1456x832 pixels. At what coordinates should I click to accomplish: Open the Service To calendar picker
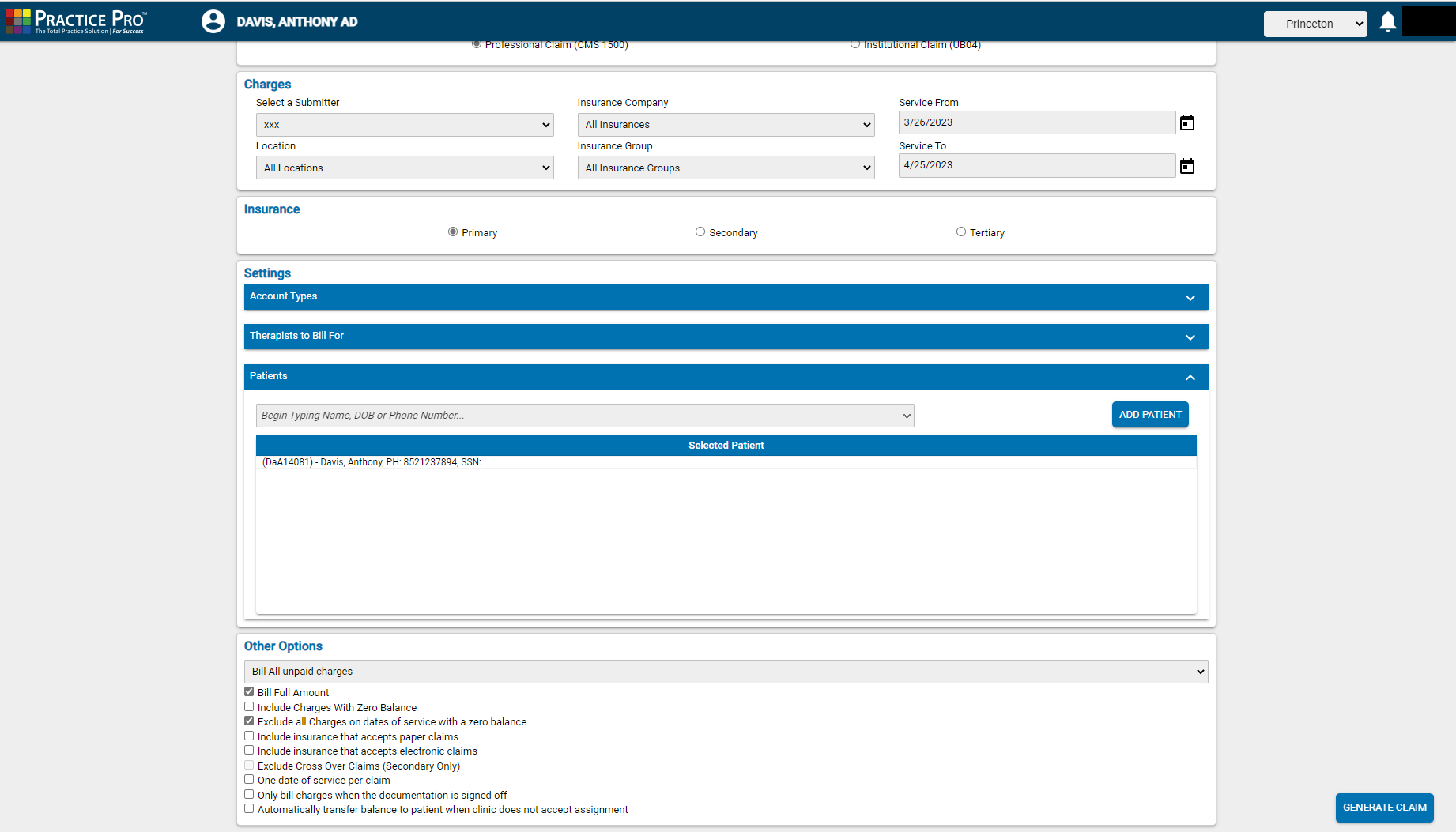[1187, 166]
